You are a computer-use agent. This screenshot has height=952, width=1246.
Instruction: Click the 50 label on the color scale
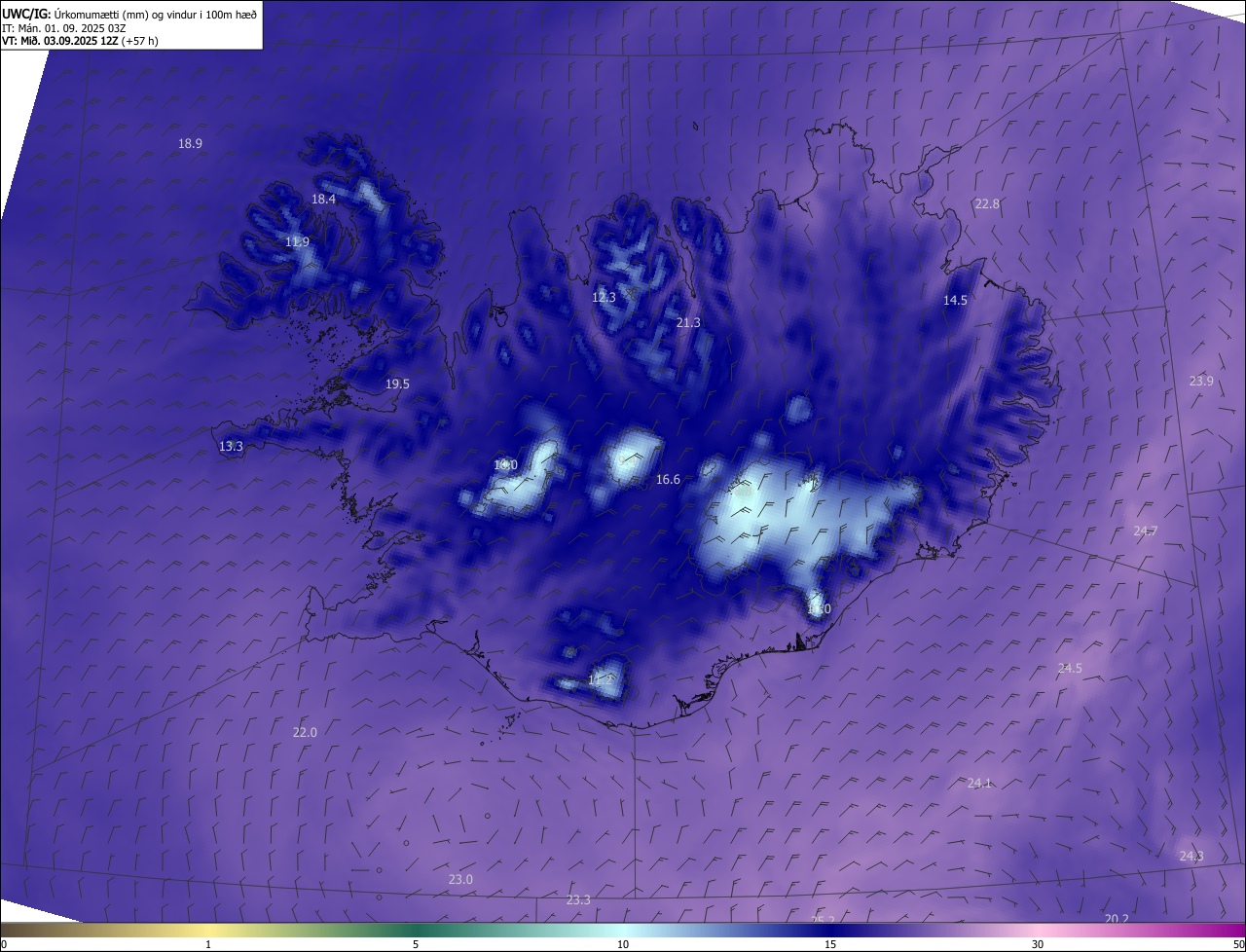tap(1238, 944)
